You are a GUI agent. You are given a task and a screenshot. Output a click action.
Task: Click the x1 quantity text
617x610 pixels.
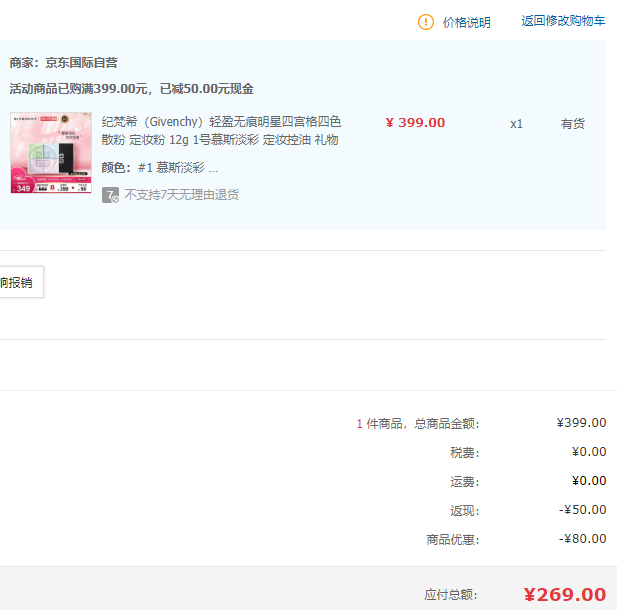pos(516,124)
